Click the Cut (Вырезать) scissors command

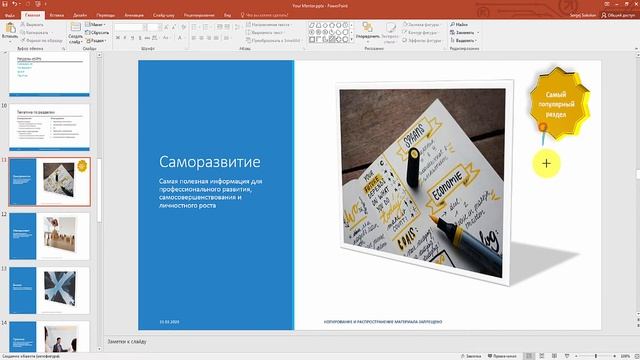[32, 24]
